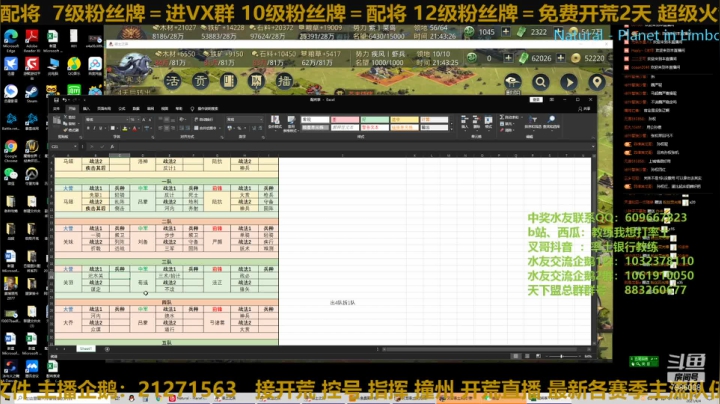Toggle underline formatting in Excel
The image size is (720, 404).
click(x=100, y=128)
